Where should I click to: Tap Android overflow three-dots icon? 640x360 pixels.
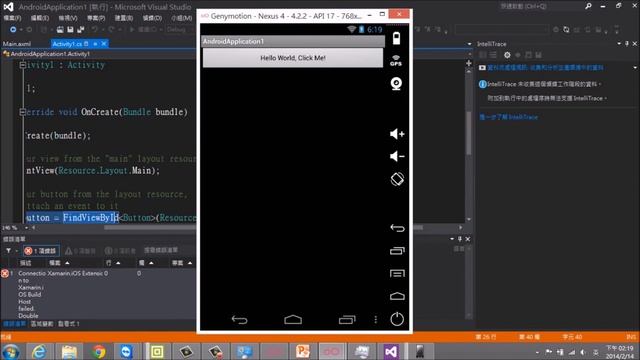coord(376,320)
